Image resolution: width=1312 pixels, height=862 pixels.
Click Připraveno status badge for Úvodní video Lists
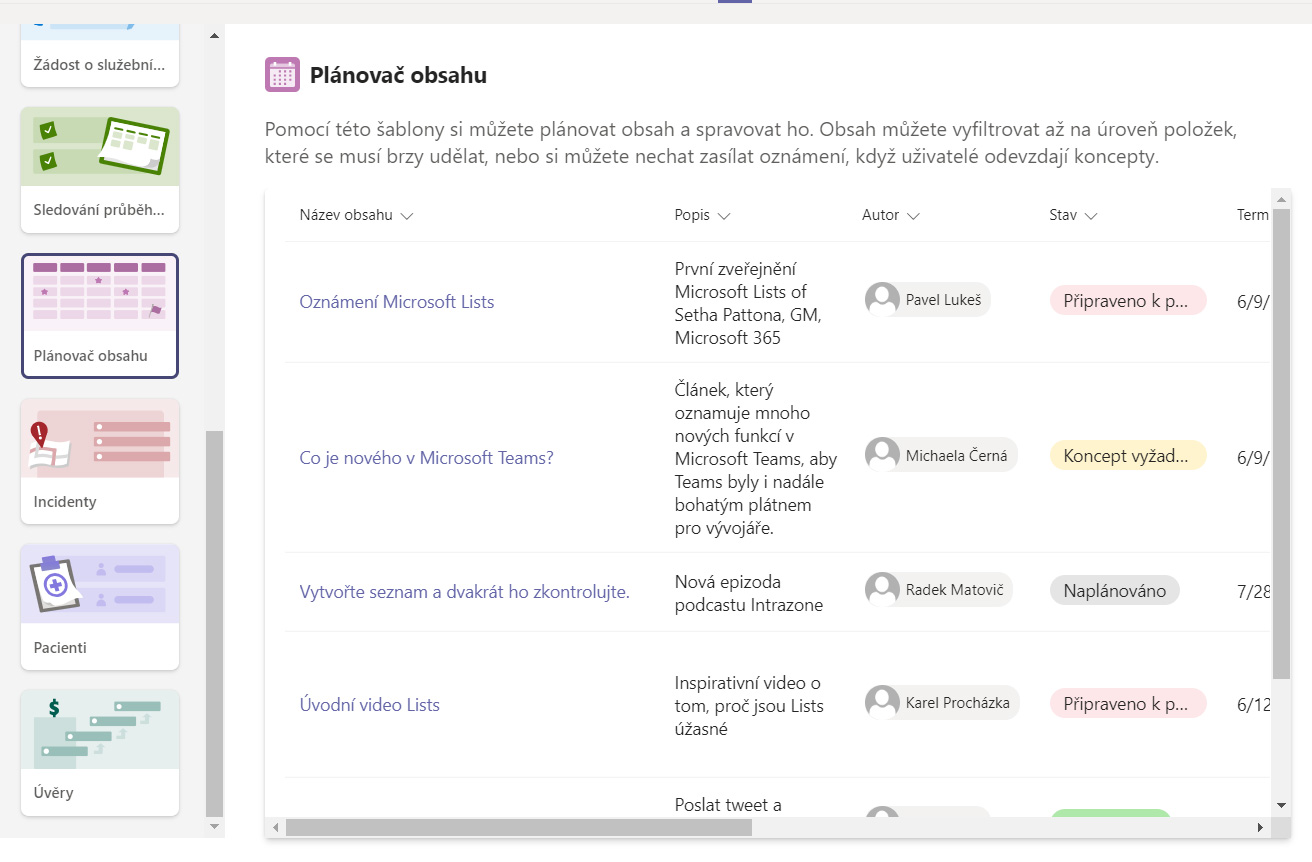(1128, 703)
